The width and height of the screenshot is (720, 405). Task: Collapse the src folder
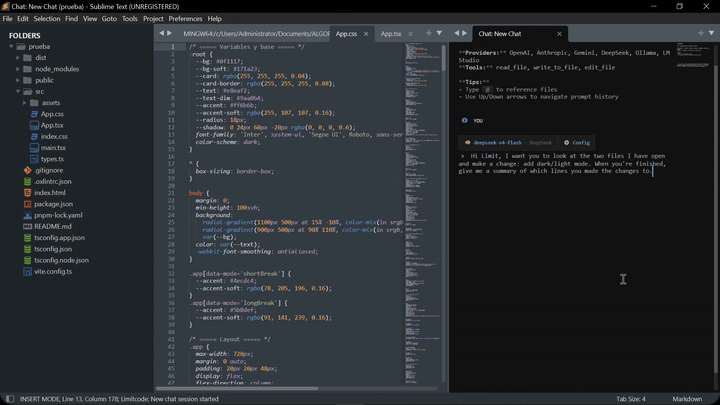click(18, 91)
